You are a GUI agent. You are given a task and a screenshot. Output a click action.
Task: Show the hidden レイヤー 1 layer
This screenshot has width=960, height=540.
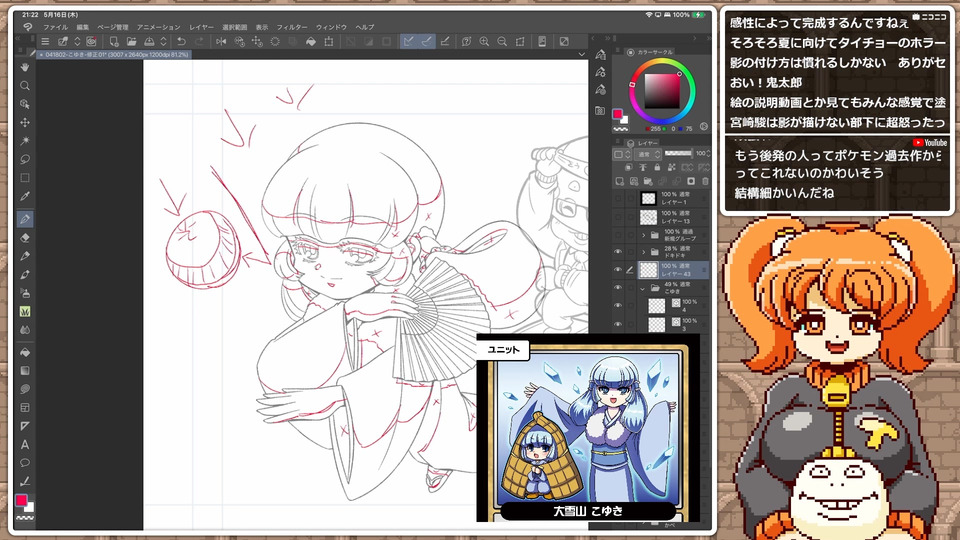pyautogui.click(x=618, y=198)
